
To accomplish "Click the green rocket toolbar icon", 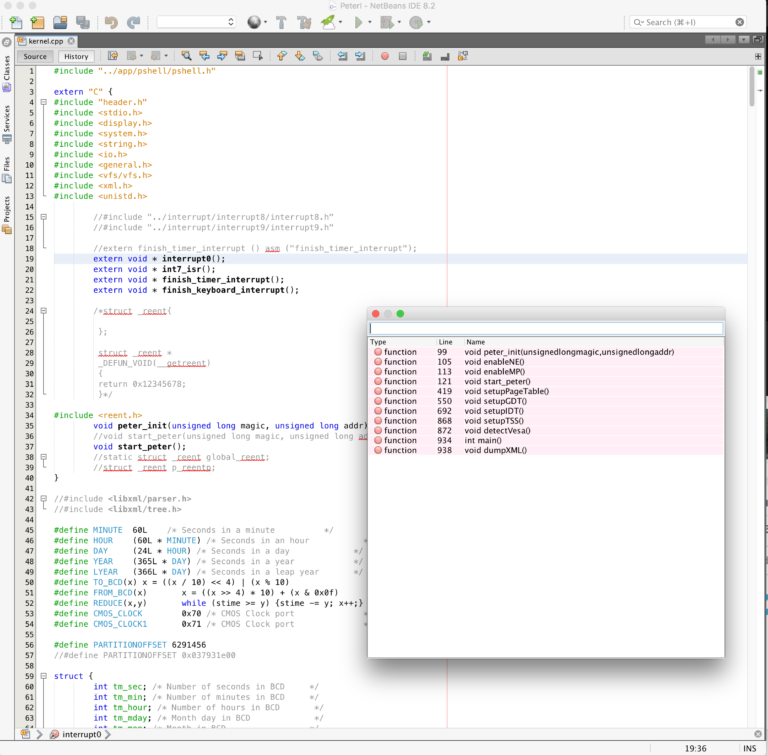I will [328, 22].
